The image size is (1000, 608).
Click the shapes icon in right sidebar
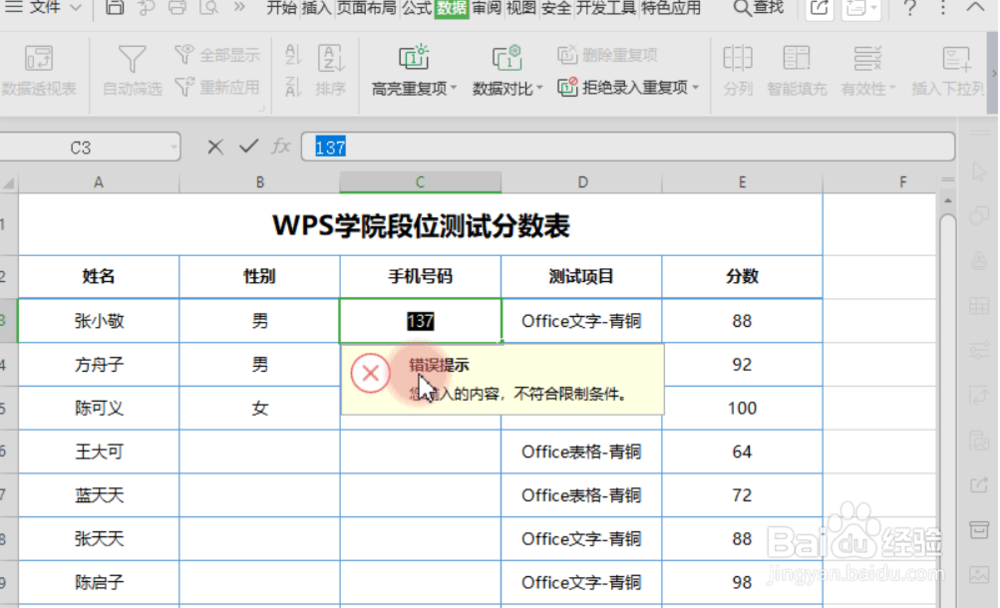[x=979, y=215]
